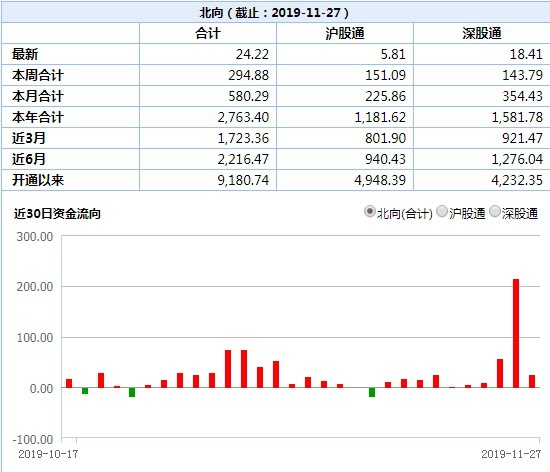Screen dimensions: 550x472
Task: Click the value 294.88
Action: 249,75
